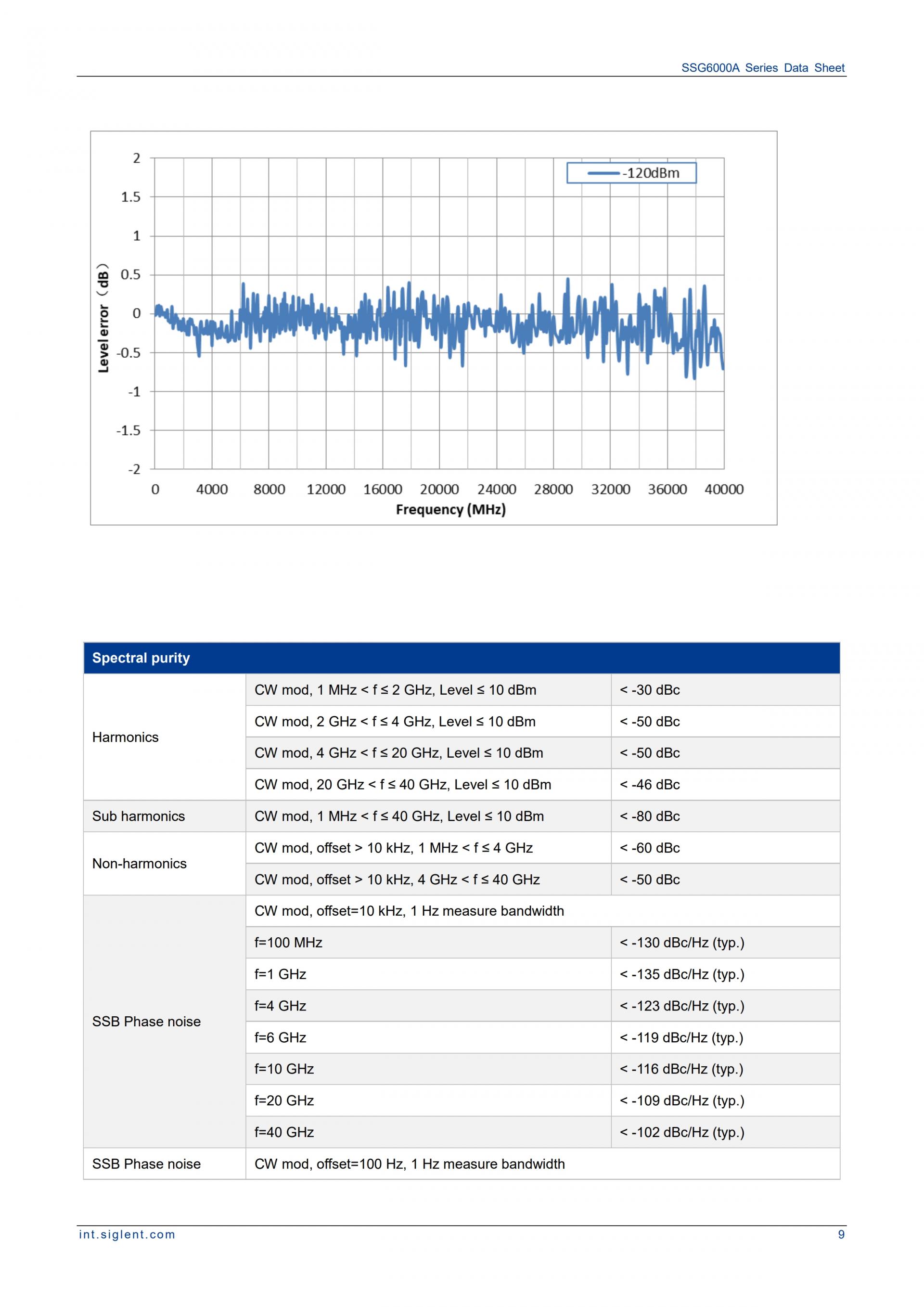Select the f=100 MHz table cell
This screenshot has height=1307, width=924.
coord(288,943)
